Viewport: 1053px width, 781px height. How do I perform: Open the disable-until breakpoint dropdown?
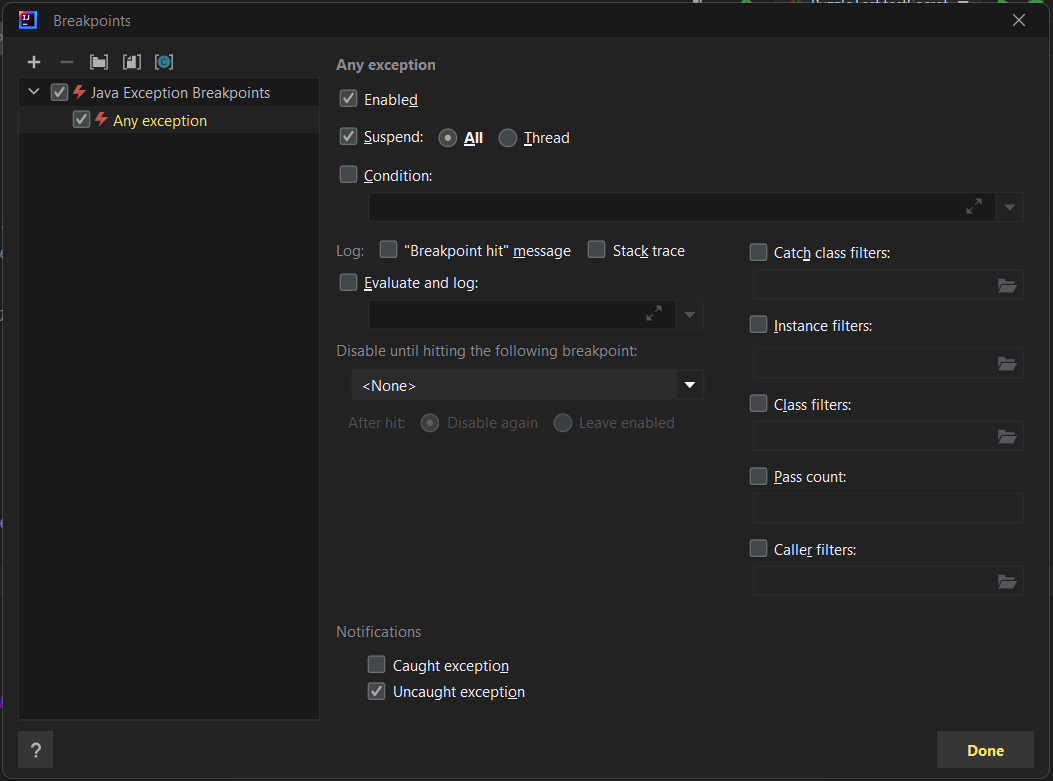pyautogui.click(x=689, y=385)
